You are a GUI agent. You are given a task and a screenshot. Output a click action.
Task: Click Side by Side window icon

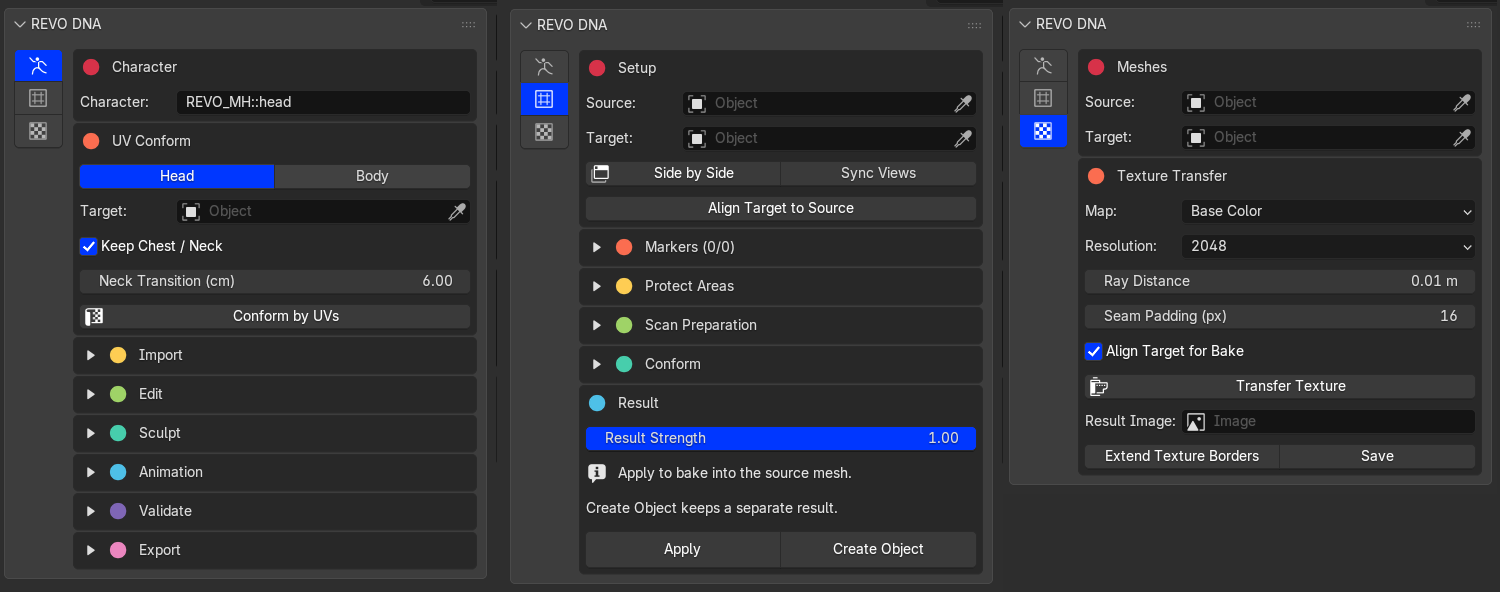pos(600,173)
